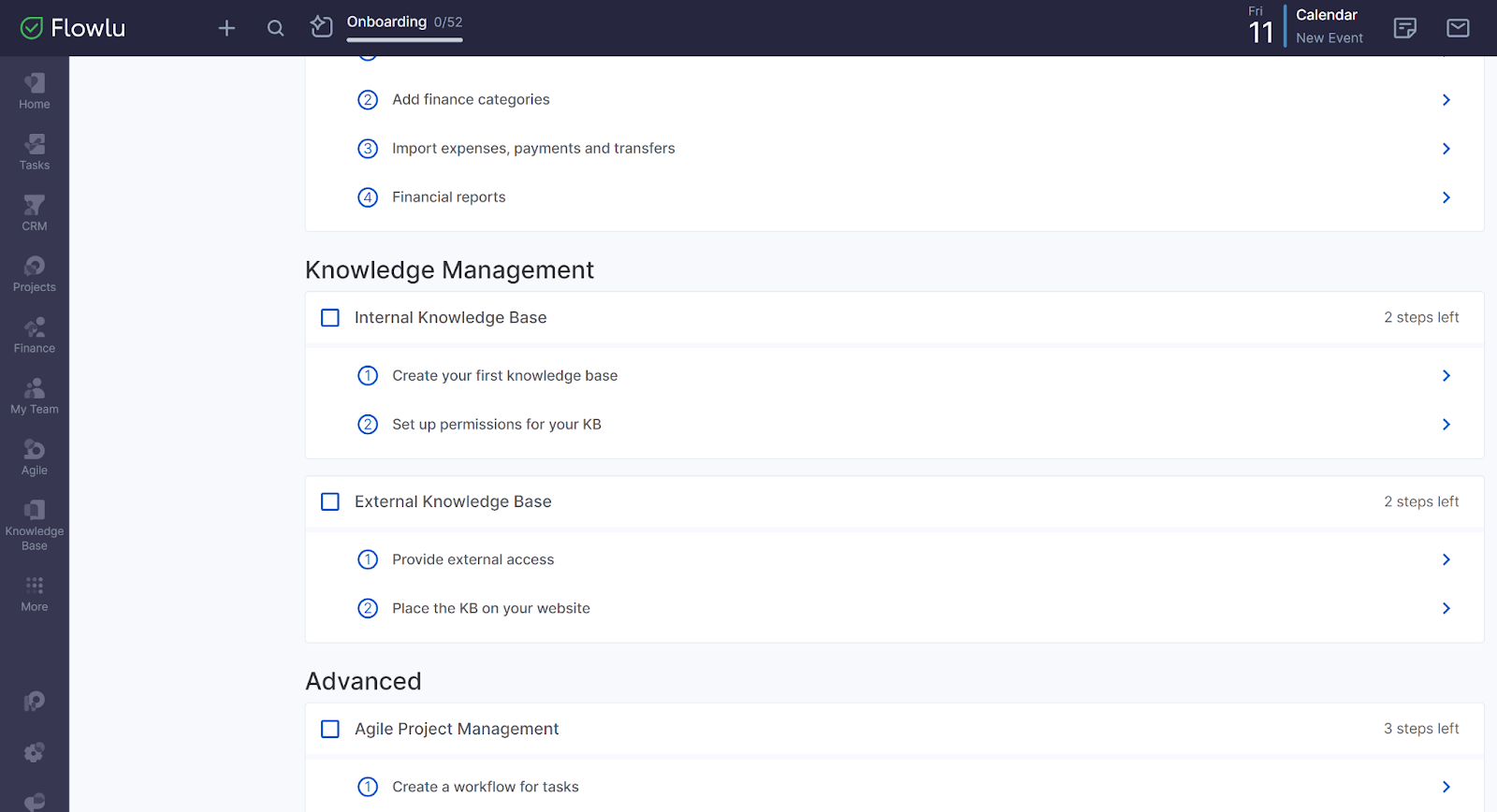Image resolution: width=1497 pixels, height=812 pixels.
Task: Open the mail envelope icon
Action: 1458,28
